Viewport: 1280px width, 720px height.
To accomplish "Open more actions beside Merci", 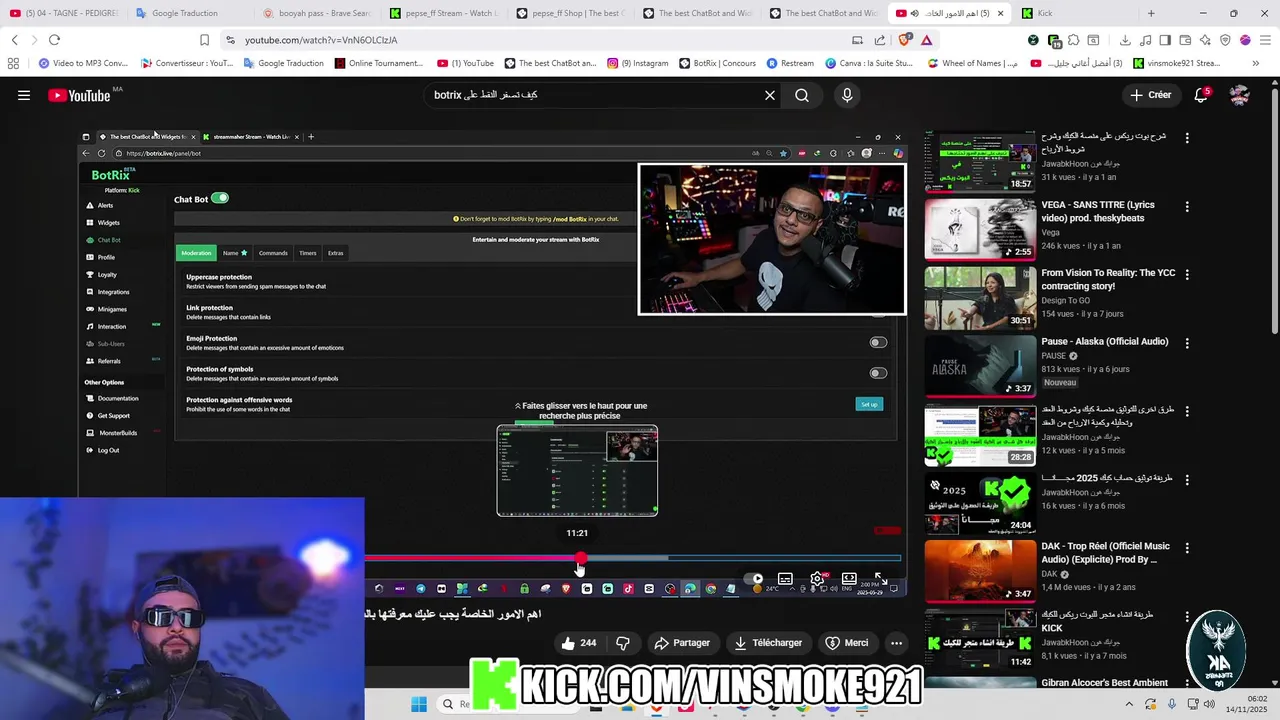I will 896,643.
